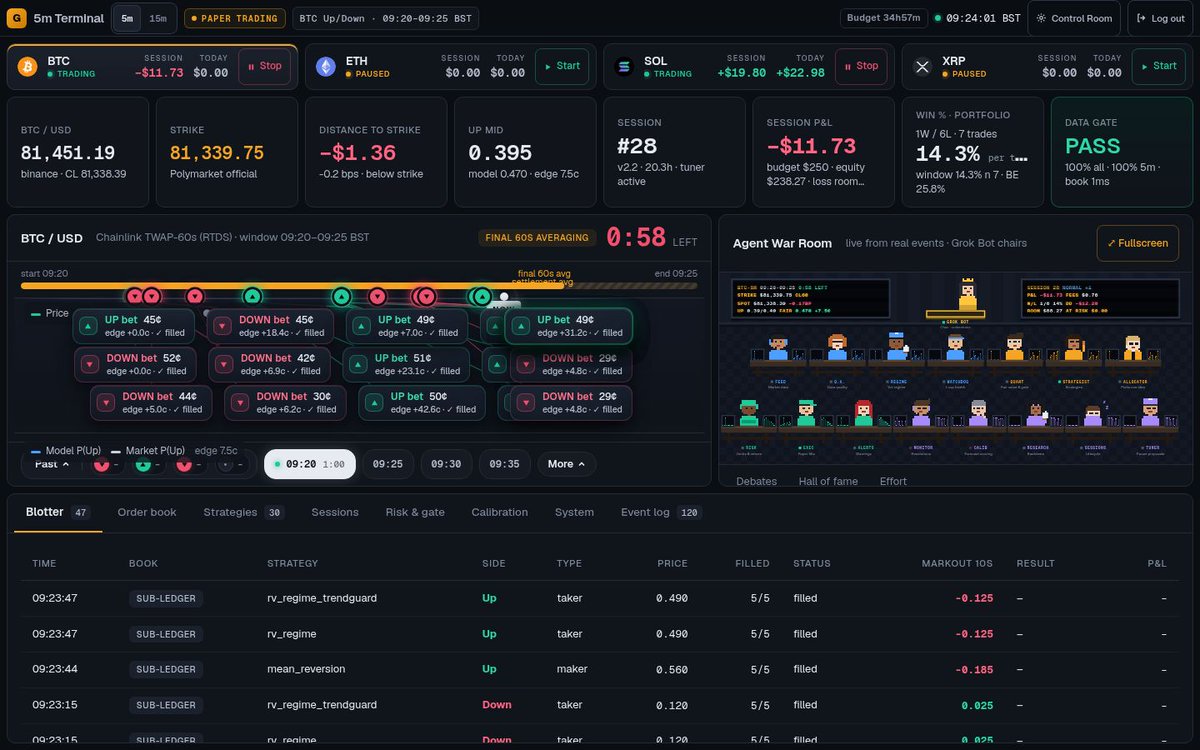1200x750 pixels.
Task: Click up-arrow icon on UP bet 51¢ card
Action: coord(359,364)
